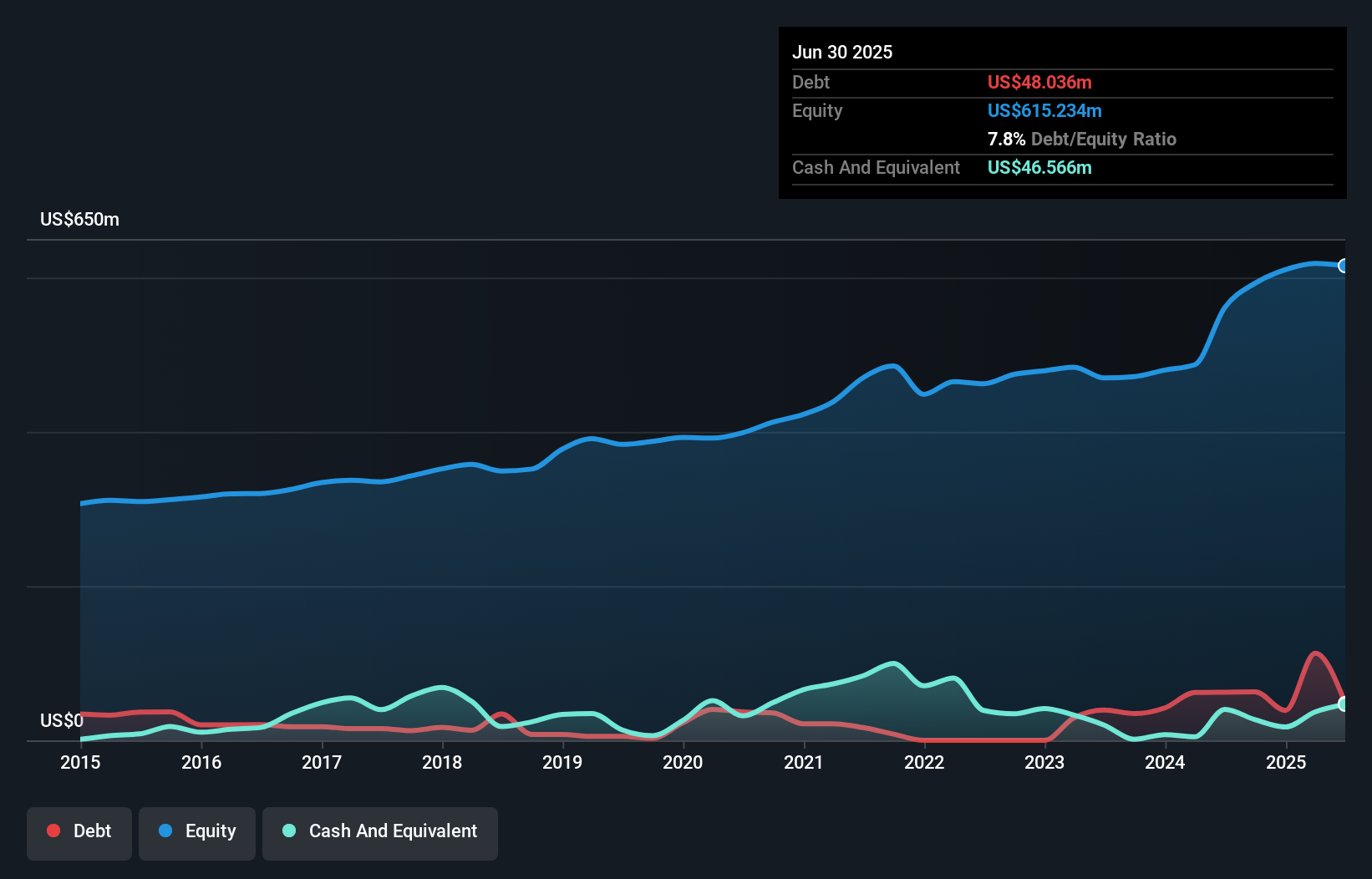Click the teal Cash value US$46.566m in tooltip
The image size is (1372, 879).
coord(1039,167)
